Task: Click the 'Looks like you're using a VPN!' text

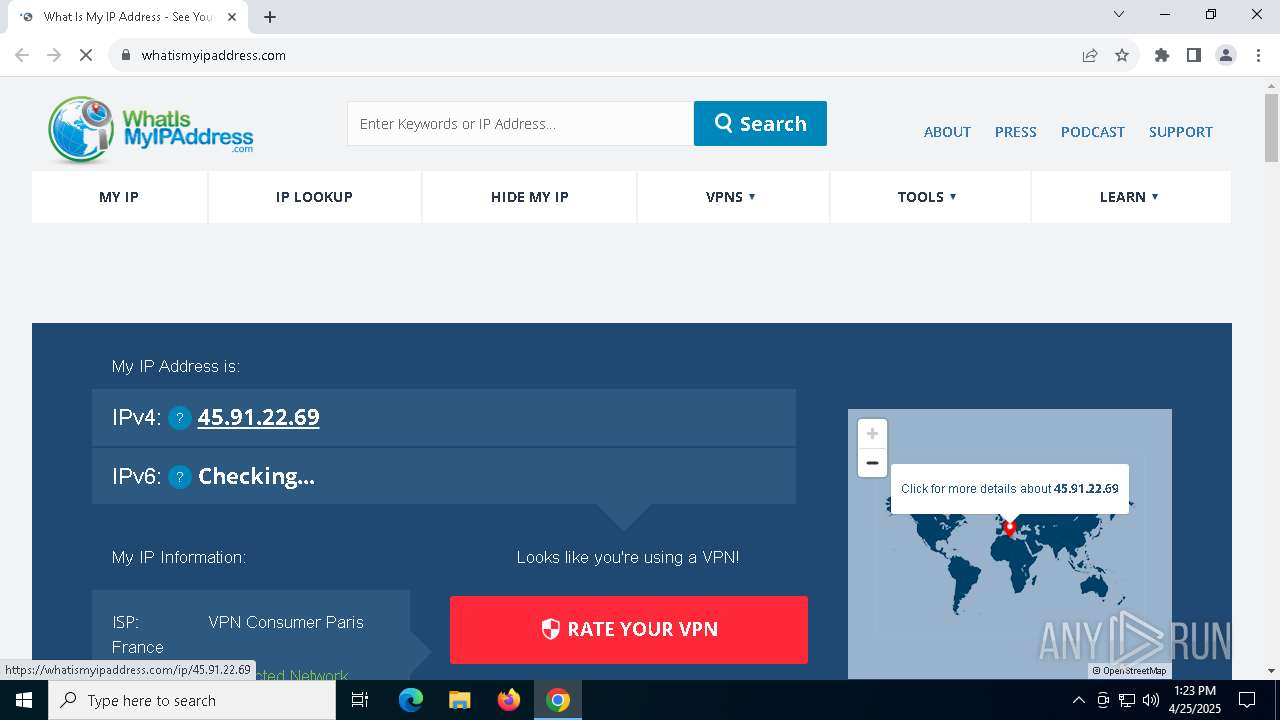Action: click(628, 557)
